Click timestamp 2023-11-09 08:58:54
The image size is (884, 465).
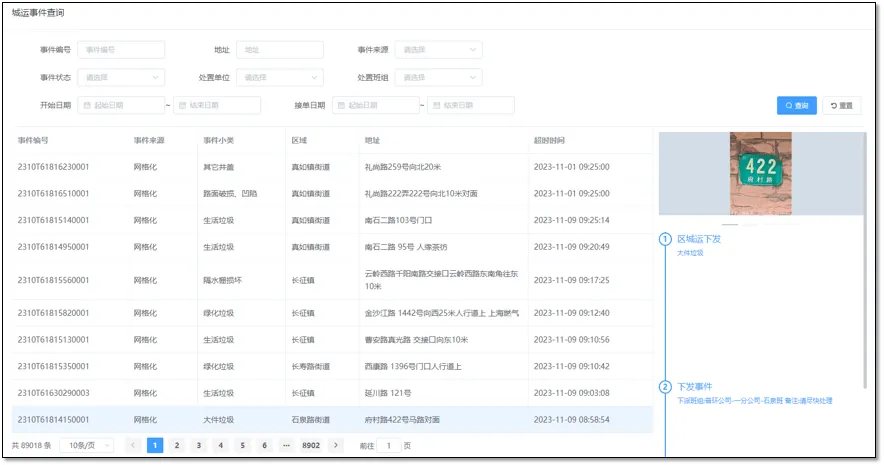click(572, 419)
